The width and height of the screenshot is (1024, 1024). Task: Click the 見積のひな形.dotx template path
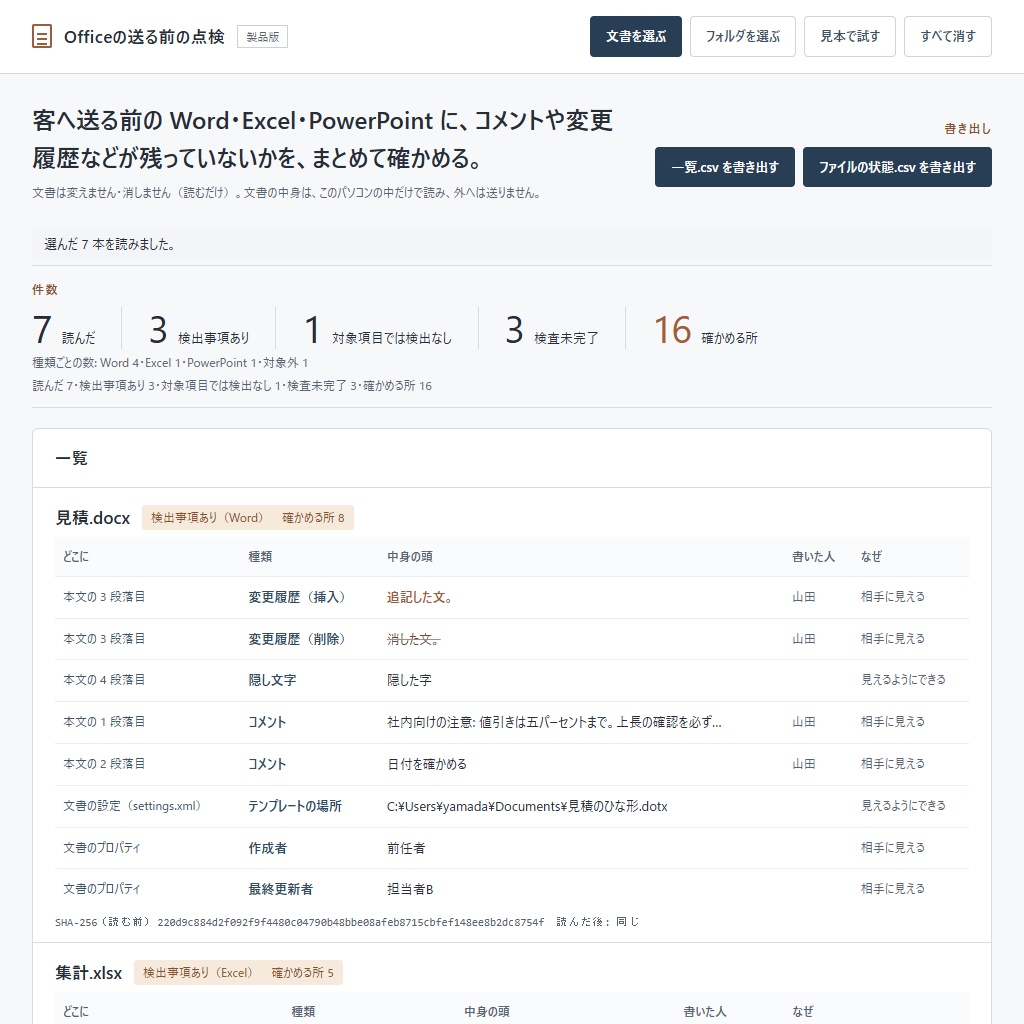(x=527, y=807)
